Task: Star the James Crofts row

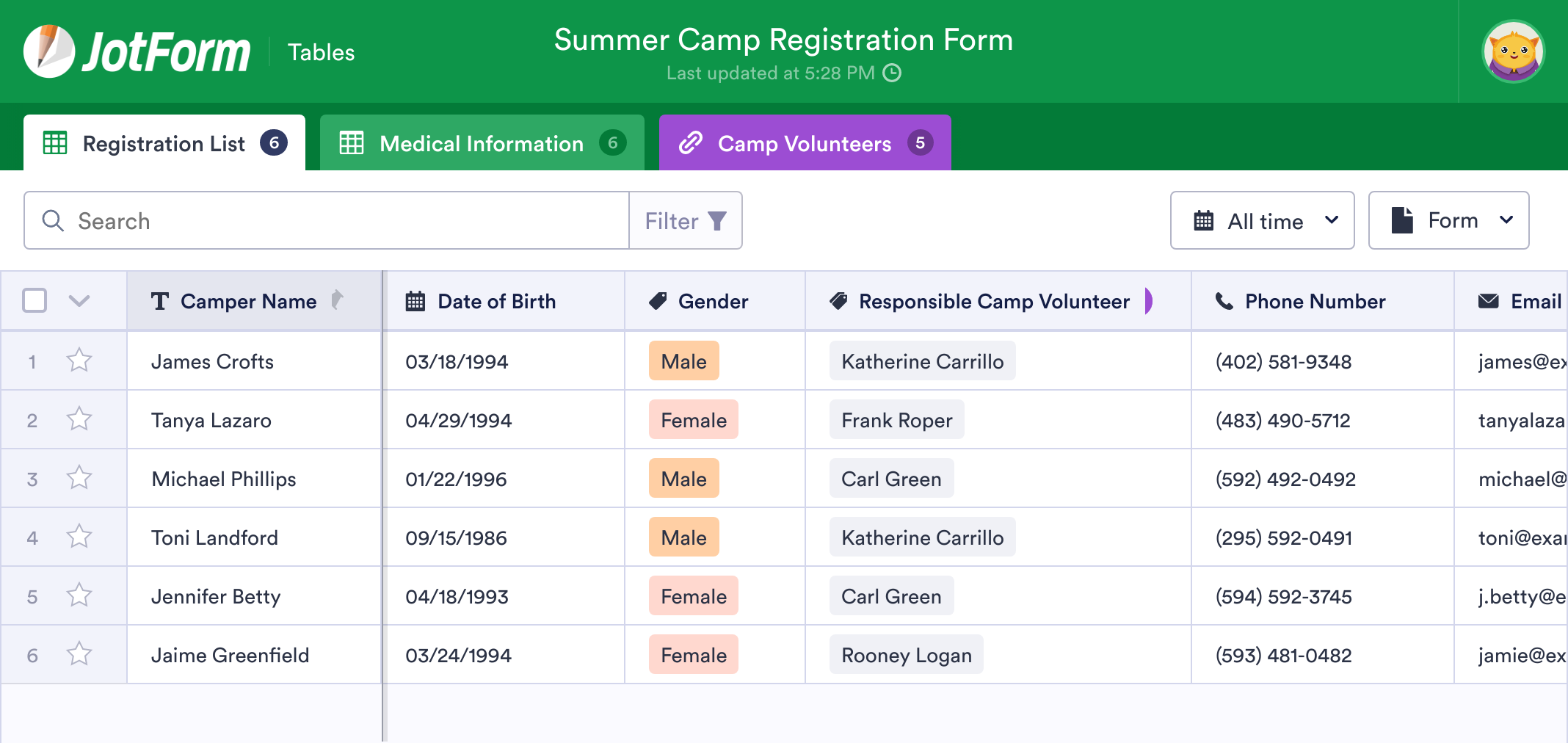Action: [x=79, y=360]
